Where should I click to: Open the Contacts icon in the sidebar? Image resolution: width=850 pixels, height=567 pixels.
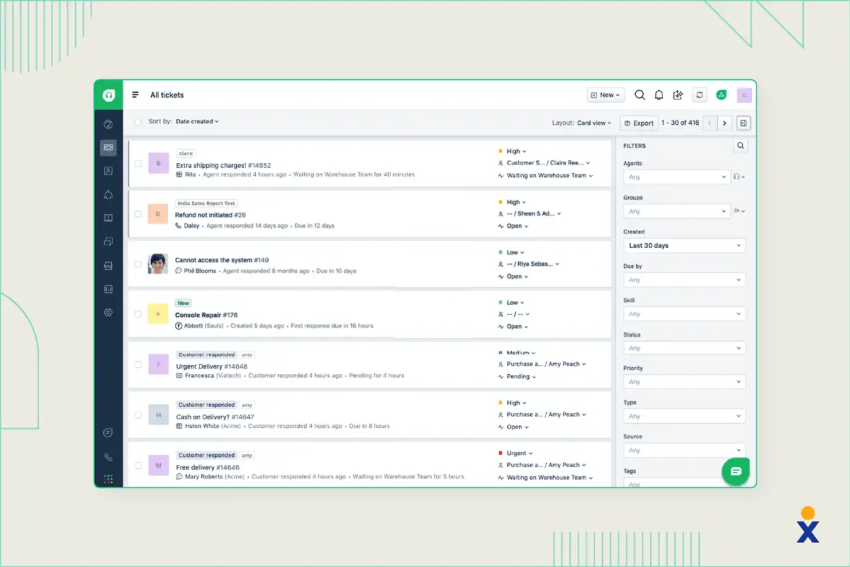click(108, 171)
